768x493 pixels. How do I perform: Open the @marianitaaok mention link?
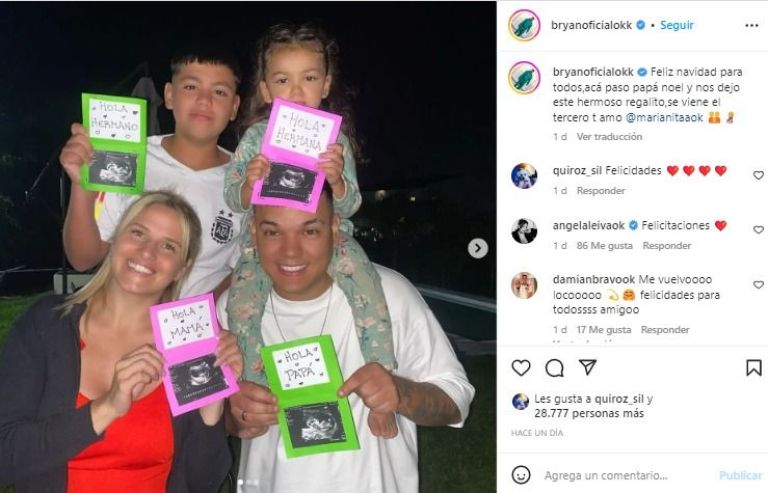coord(665,117)
